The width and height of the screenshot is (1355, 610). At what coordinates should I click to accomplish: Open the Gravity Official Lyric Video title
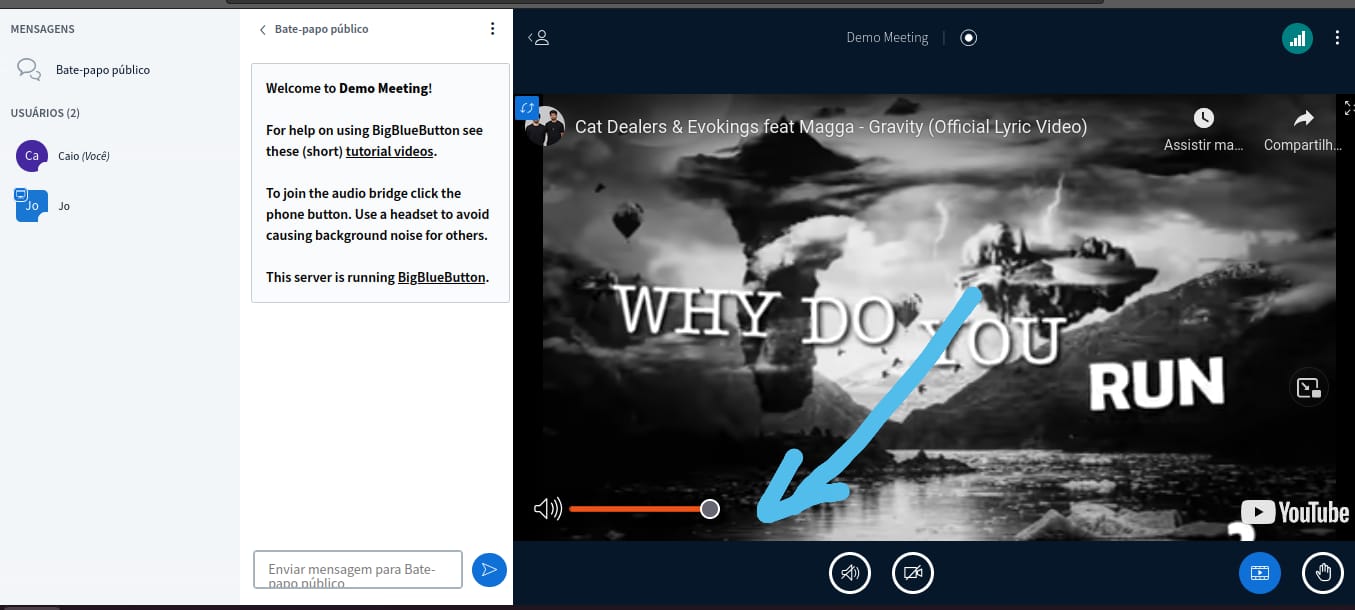tap(831, 127)
